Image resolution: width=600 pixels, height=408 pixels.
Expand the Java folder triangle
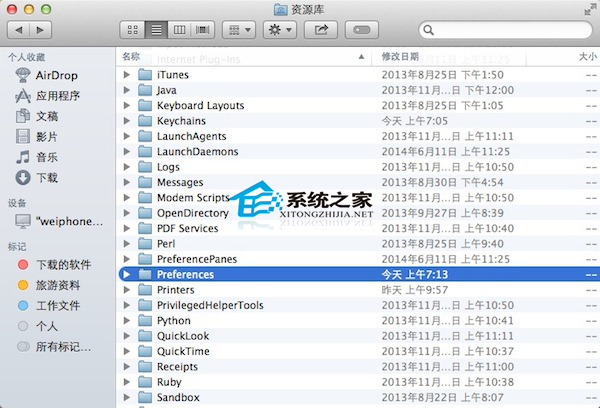point(127,90)
